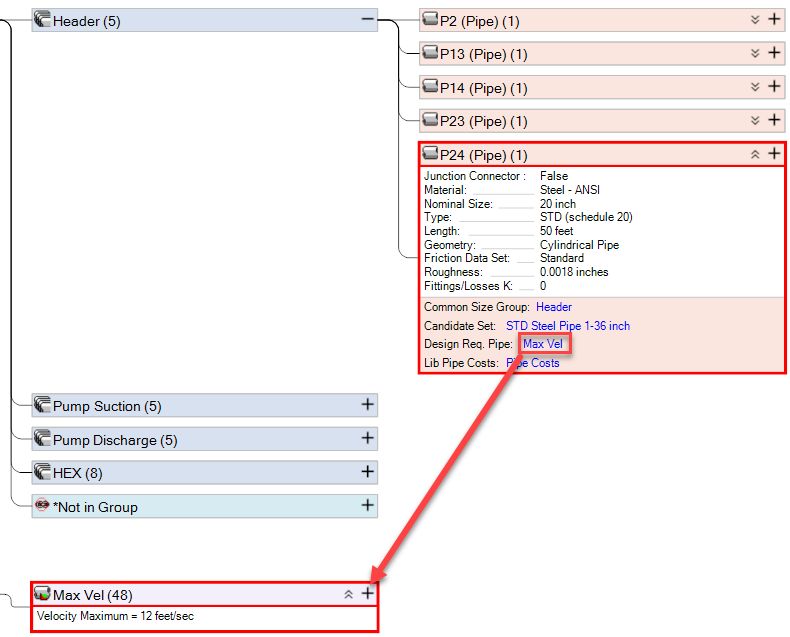The image size is (790, 637).
Task: Click the HEX group icon
Action: (42, 471)
